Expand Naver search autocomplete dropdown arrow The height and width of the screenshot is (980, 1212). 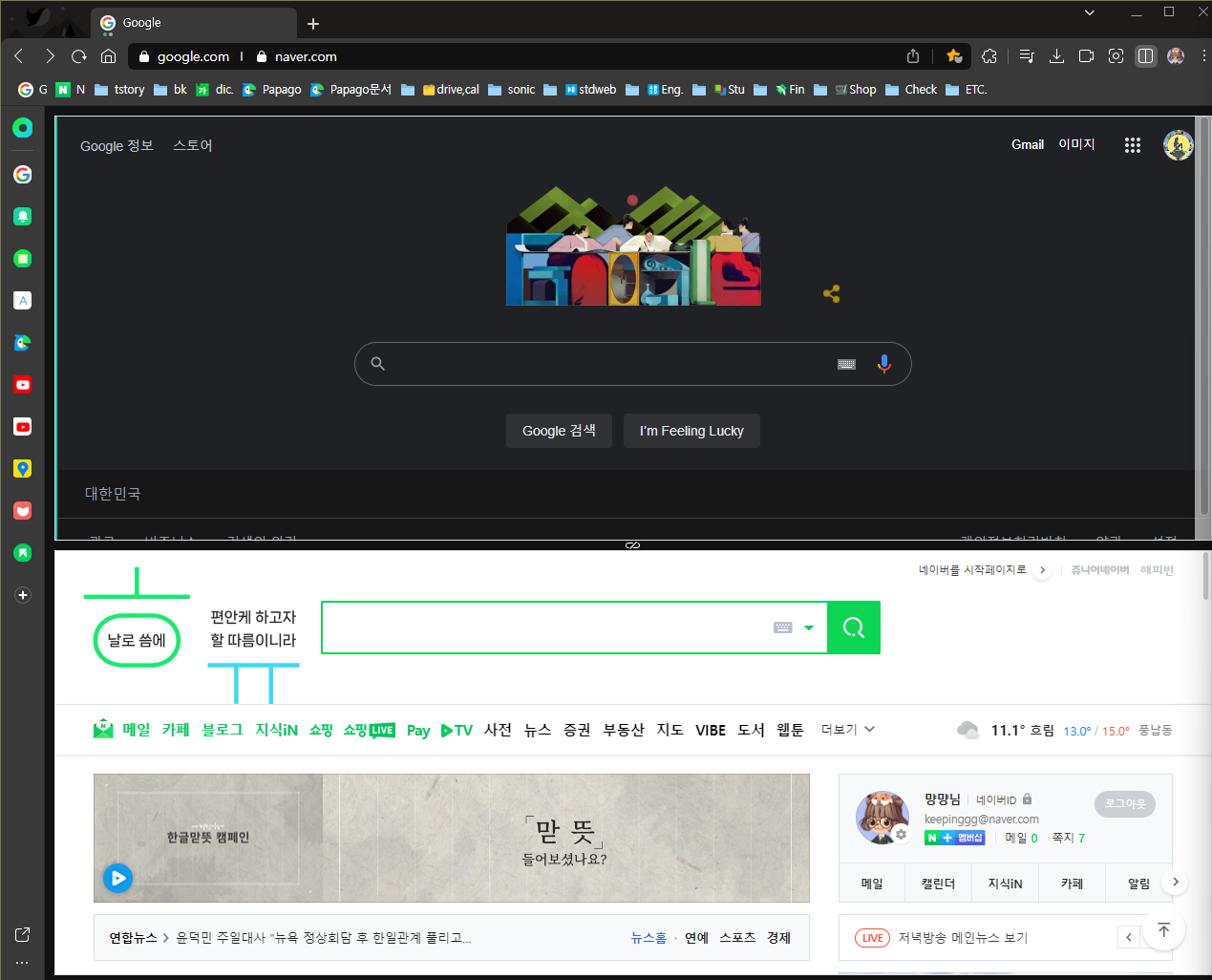(x=809, y=628)
